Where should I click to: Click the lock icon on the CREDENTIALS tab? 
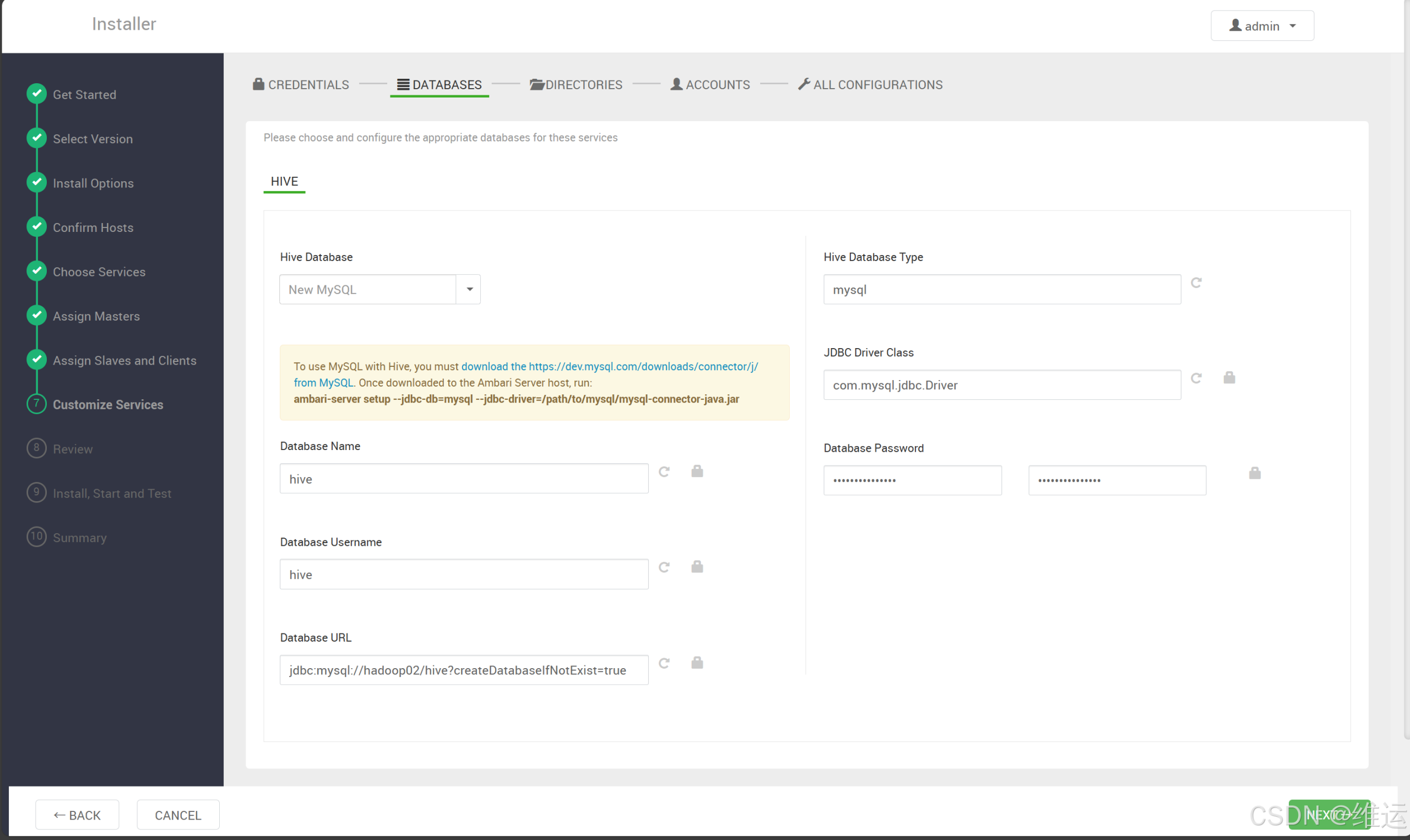(x=258, y=84)
